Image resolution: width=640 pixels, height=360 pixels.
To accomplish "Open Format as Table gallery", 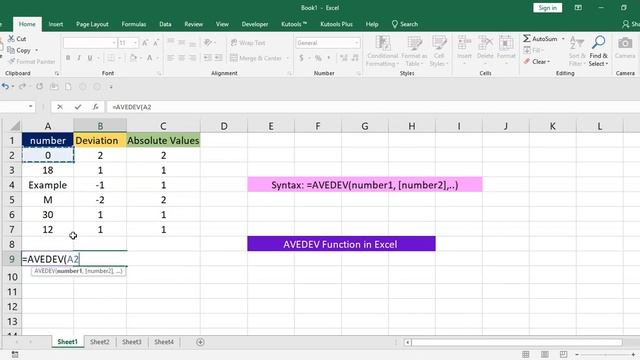I will pos(414,51).
